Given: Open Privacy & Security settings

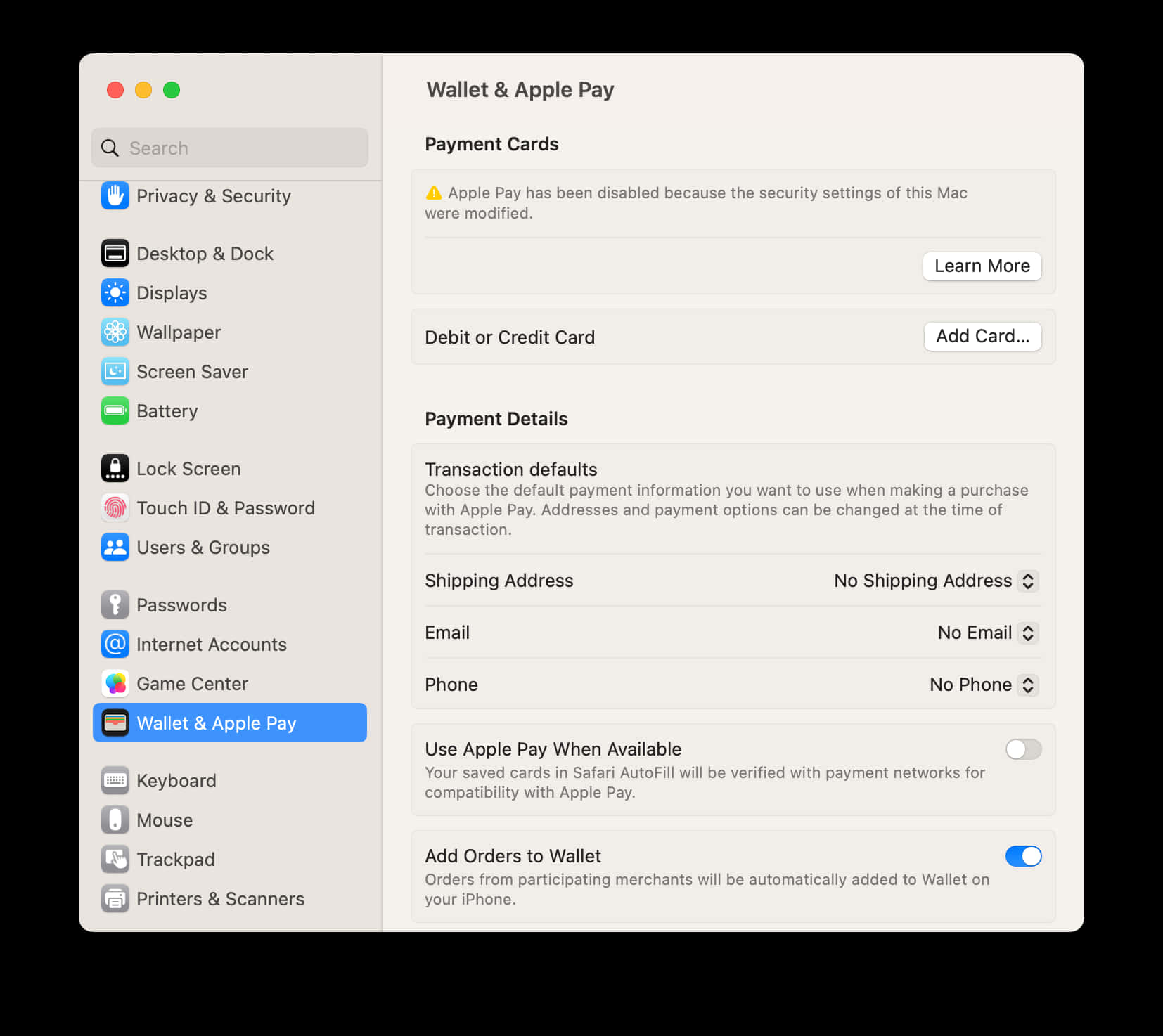Looking at the screenshot, I should [230, 196].
